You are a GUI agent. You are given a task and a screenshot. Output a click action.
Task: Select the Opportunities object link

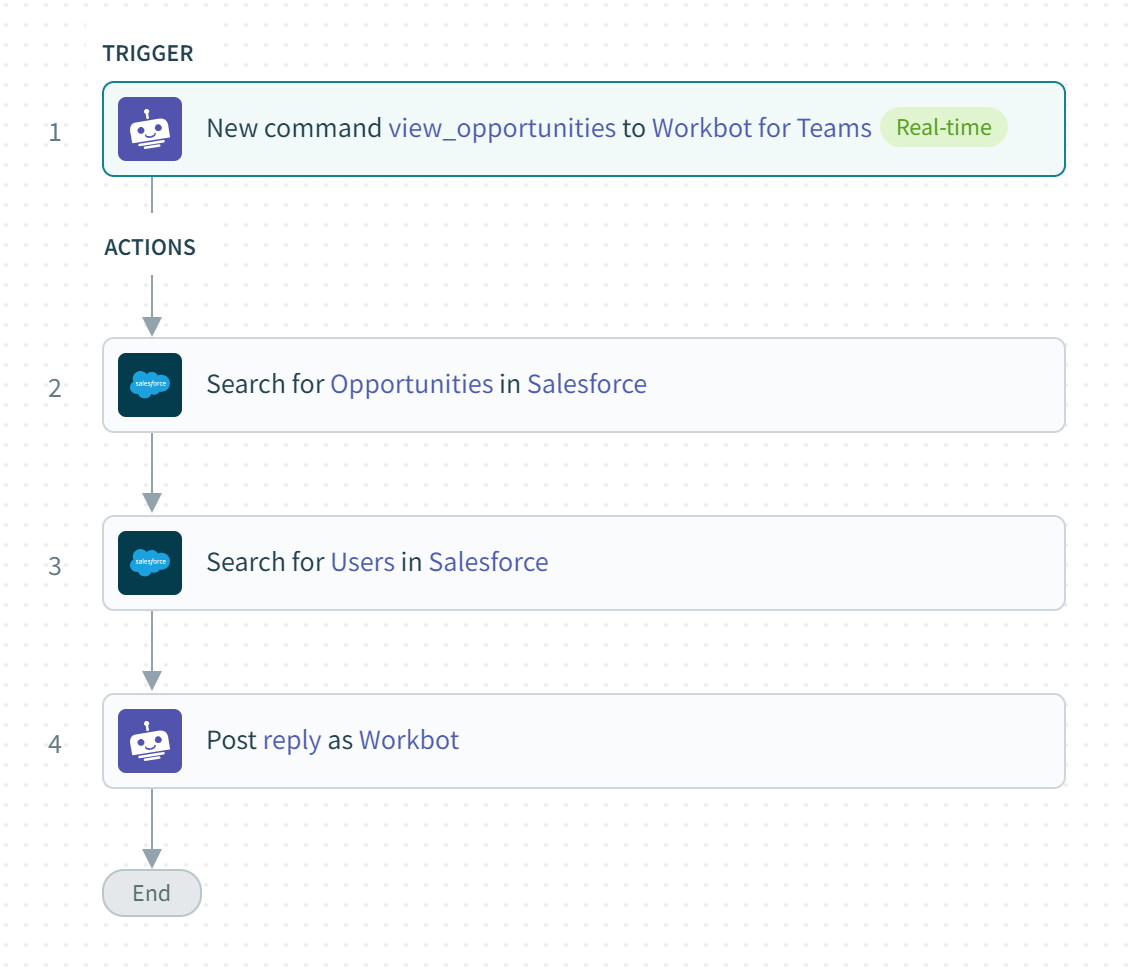[411, 384]
